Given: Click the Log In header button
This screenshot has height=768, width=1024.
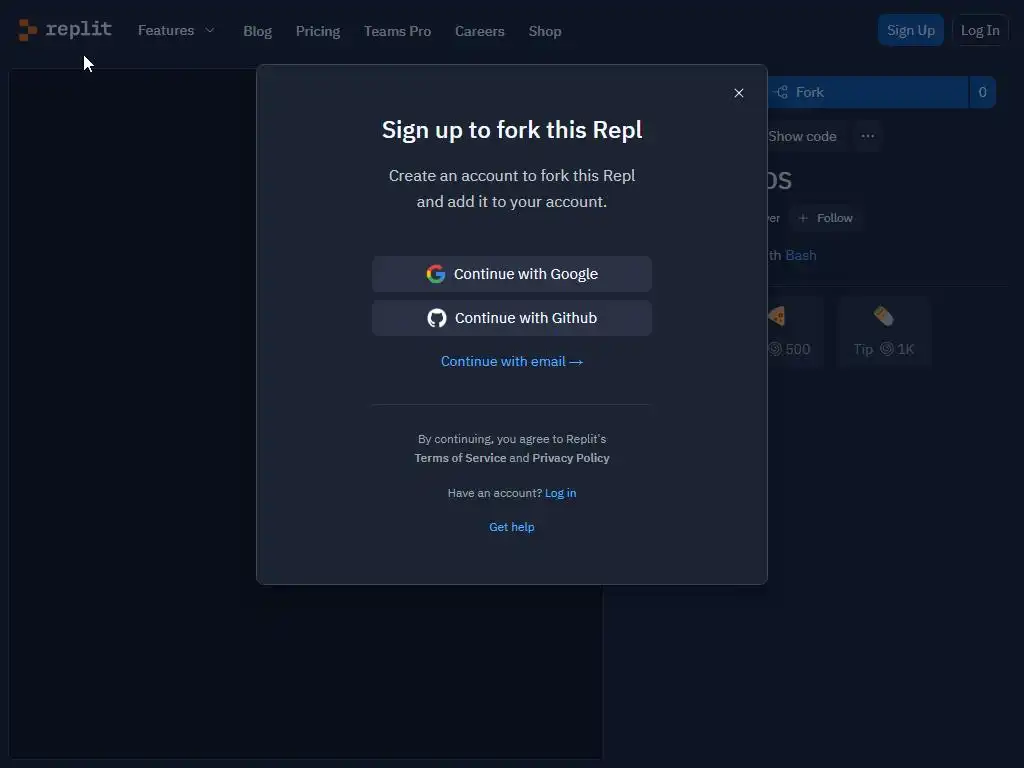Looking at the screenshot, I should tap(980, 30).
